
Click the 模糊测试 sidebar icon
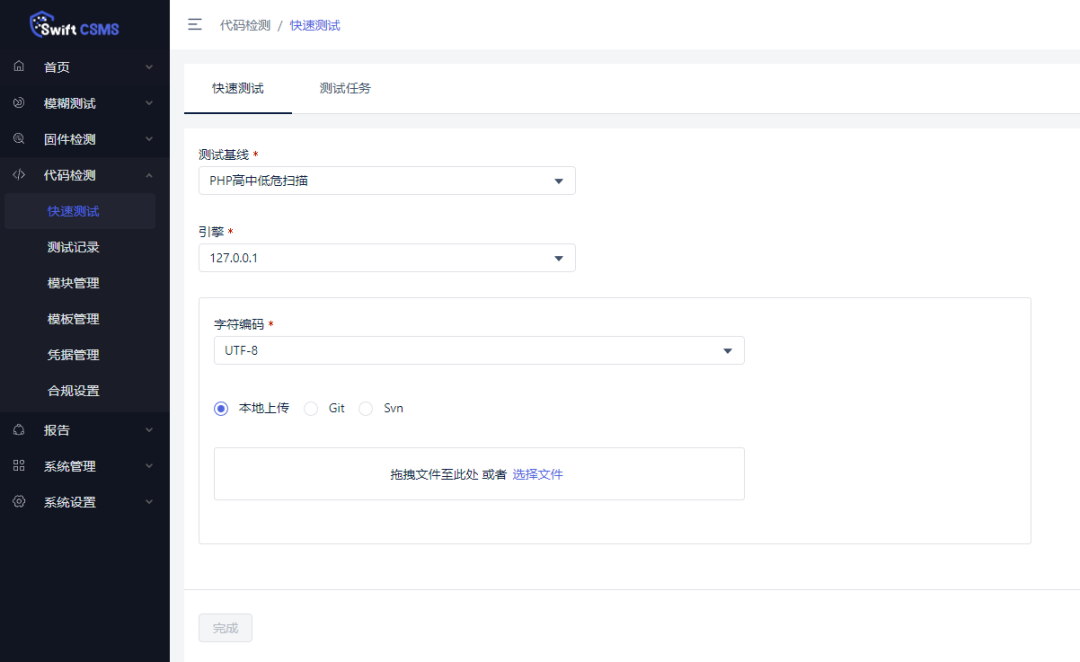[19, 103]
